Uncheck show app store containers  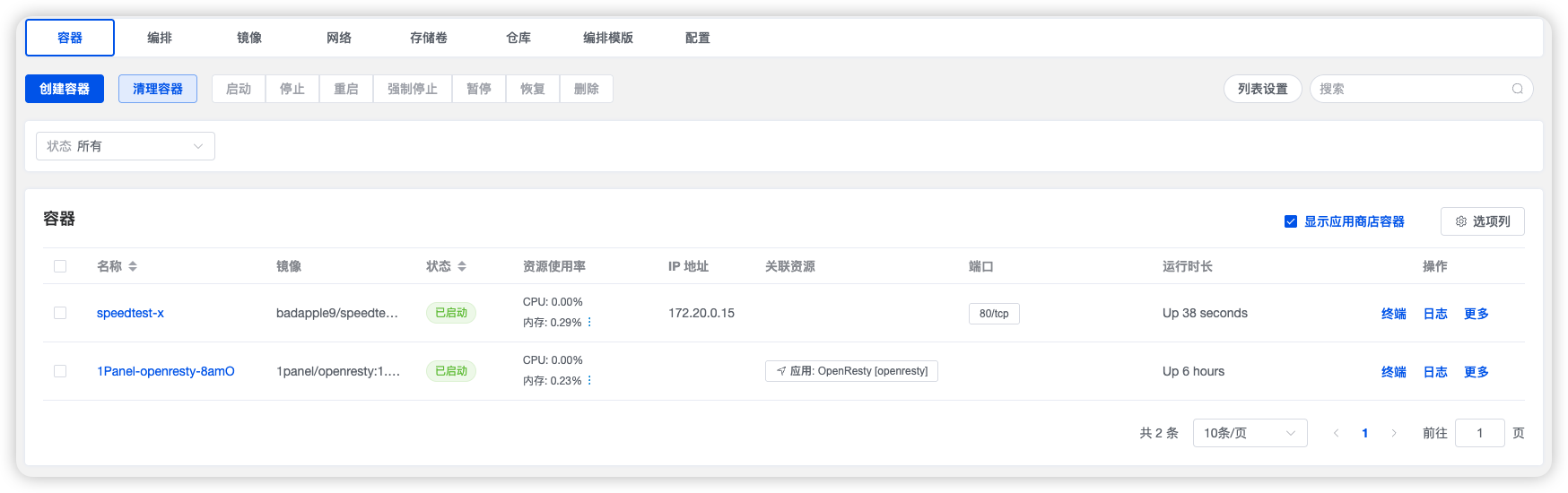[x=1291, y=221]
